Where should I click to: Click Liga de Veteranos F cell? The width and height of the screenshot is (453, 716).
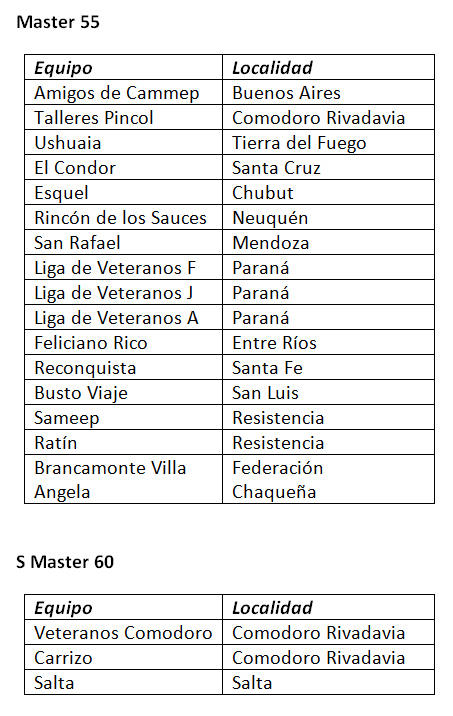(123, 268)
